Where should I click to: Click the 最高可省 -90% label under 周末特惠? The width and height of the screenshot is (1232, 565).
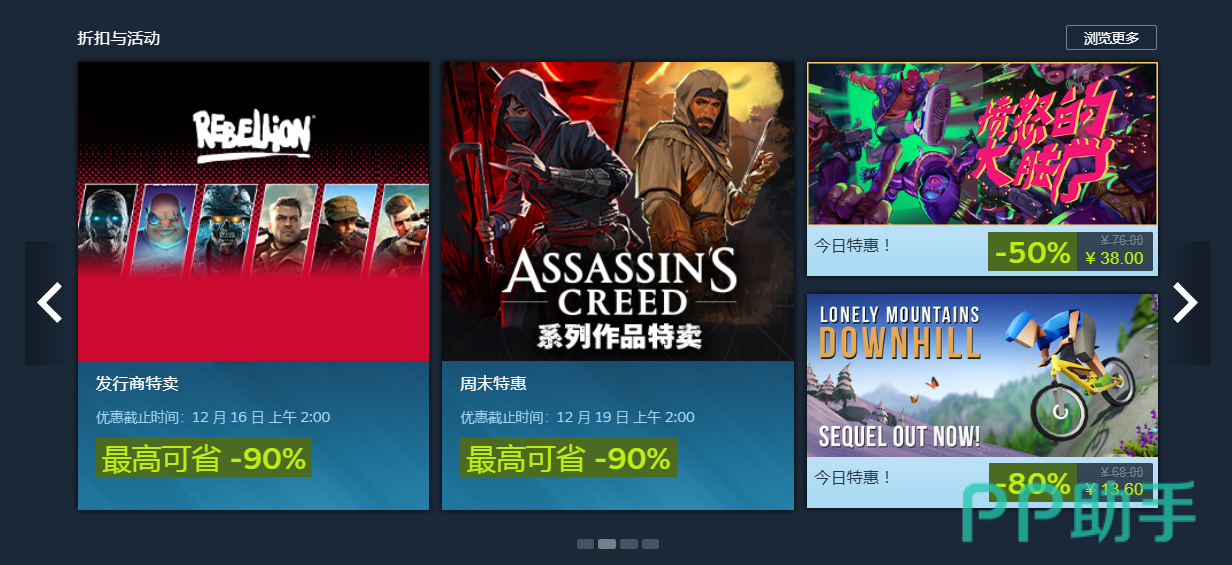click(x=569, y=459)
